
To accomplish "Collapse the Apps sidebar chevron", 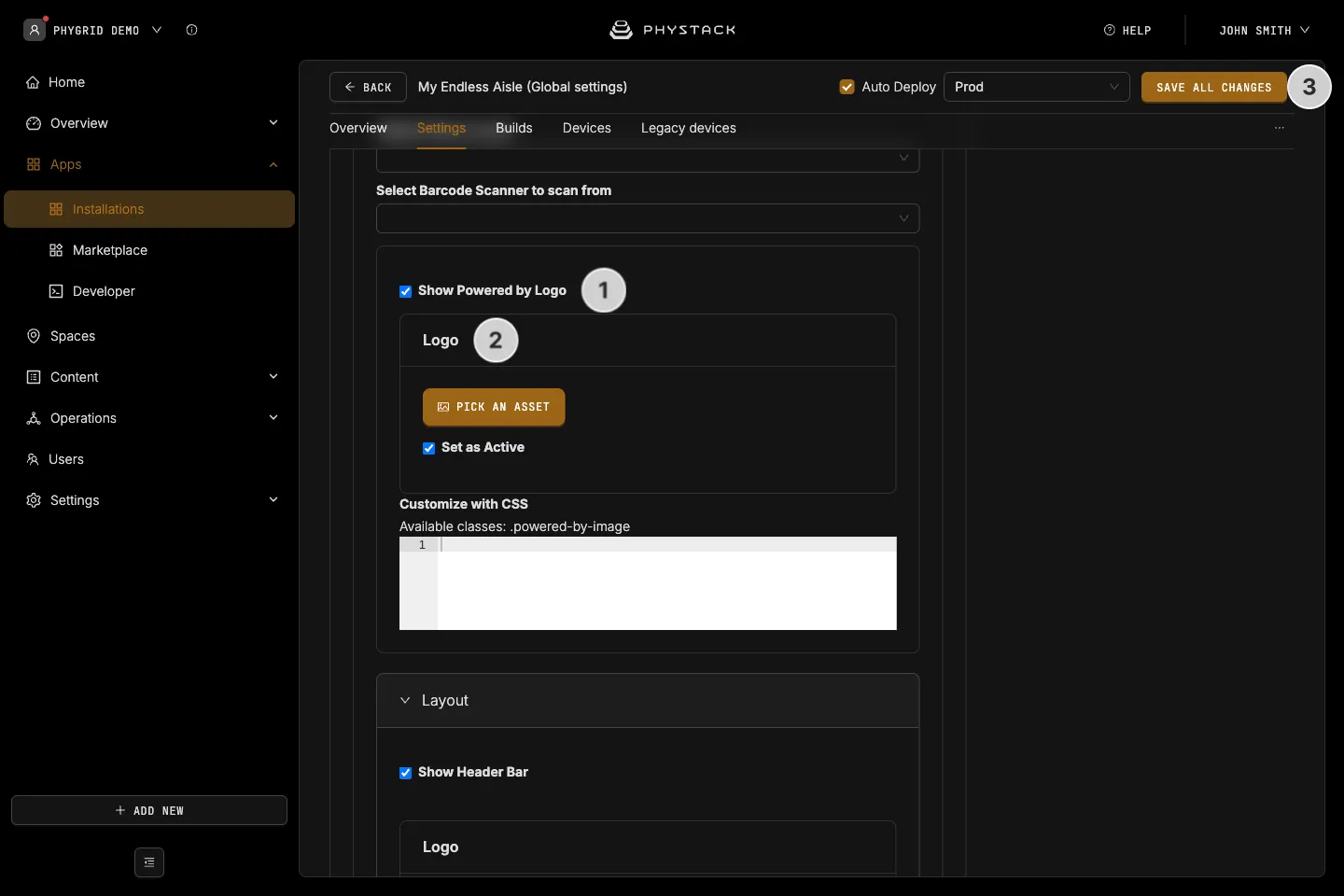I will [x=273, y=164].
